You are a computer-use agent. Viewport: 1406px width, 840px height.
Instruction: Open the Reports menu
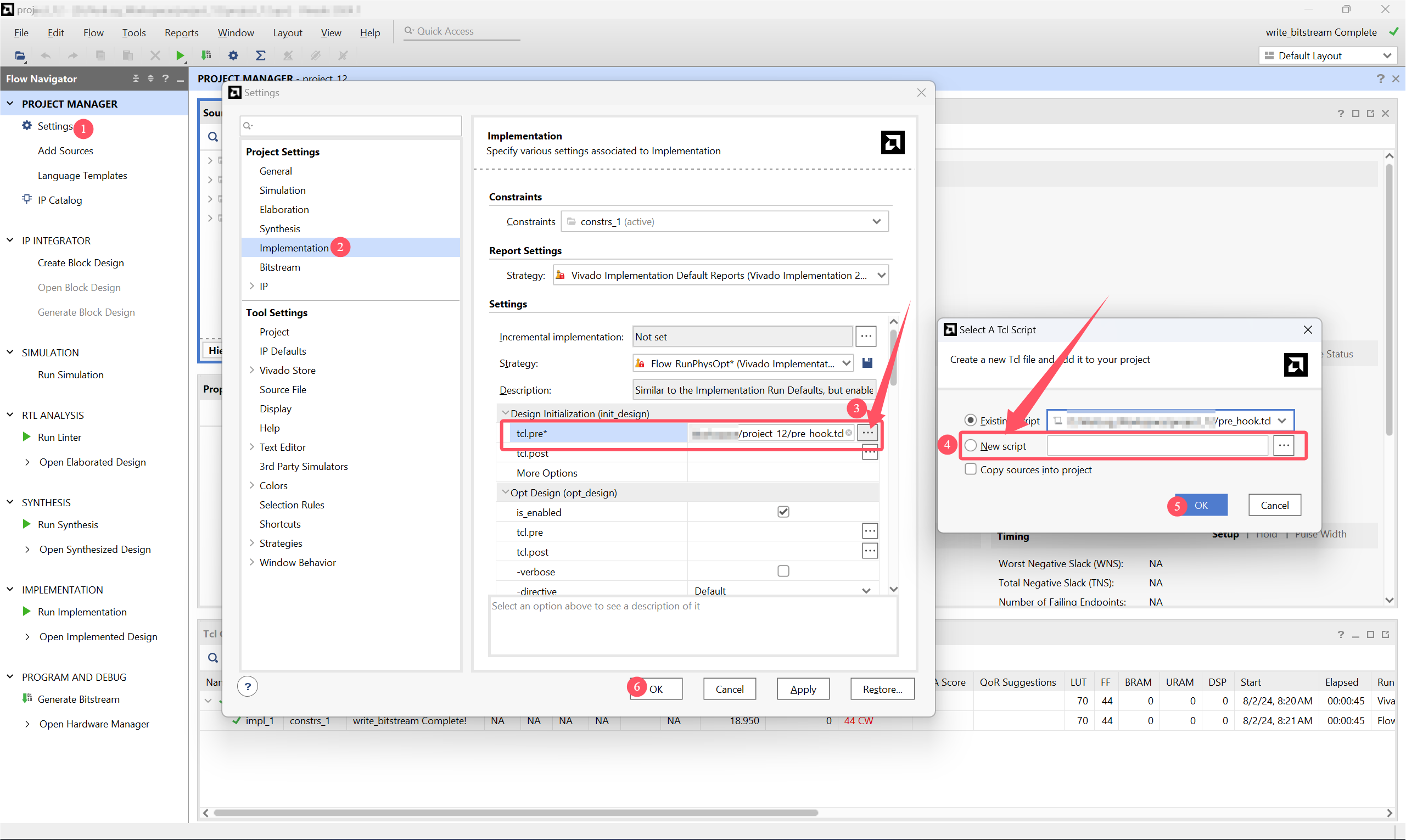181,32
